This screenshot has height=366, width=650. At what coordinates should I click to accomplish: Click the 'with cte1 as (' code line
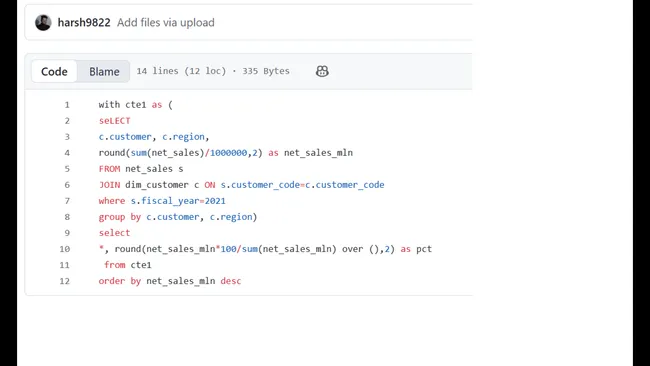136,105
